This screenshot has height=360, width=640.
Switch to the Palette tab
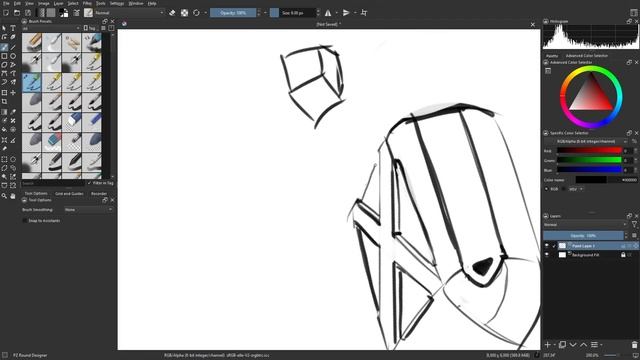[x=552, y=56]
